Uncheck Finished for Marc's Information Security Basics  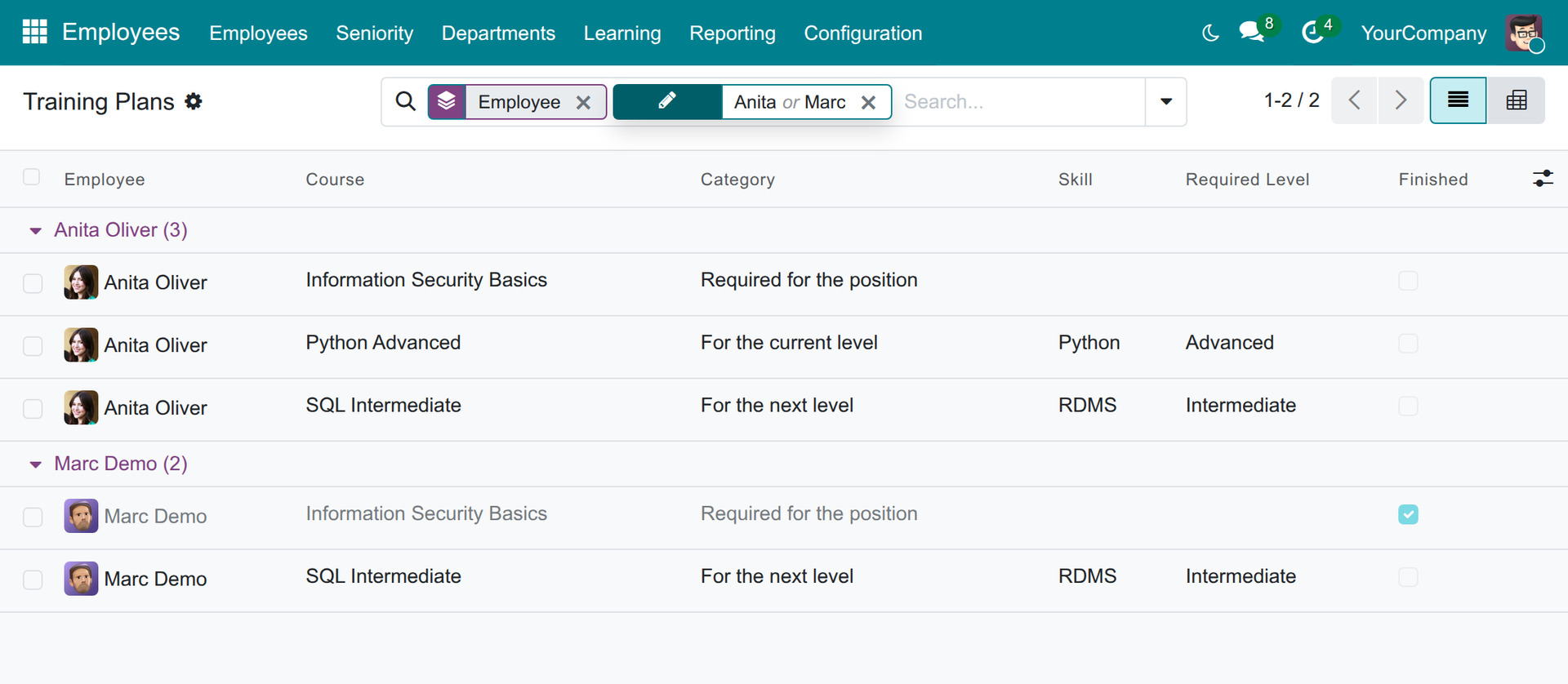coord(1408,514)
